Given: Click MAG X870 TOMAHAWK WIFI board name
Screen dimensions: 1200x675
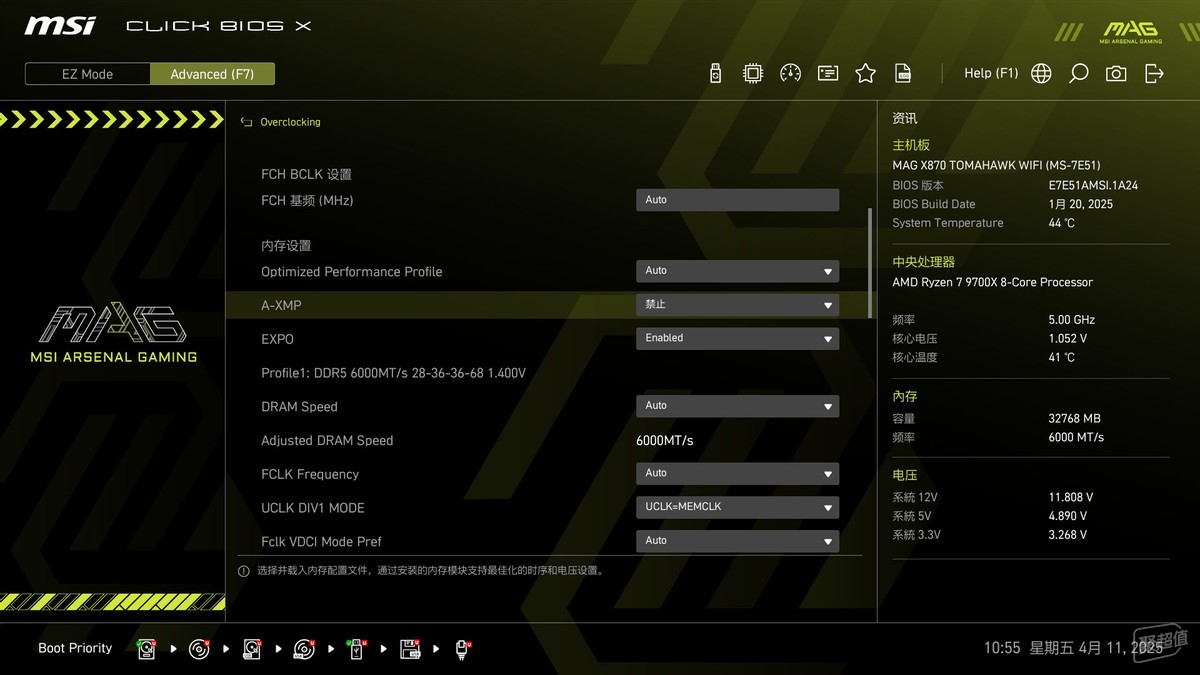Looking at the screenshot, I should (996, 166).
